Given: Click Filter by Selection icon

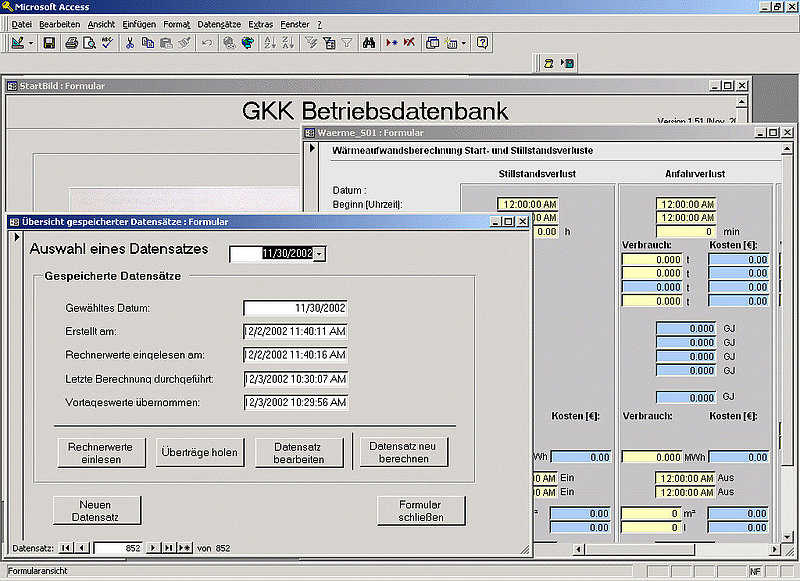Looking at the screenshot, I should [311, 43].
